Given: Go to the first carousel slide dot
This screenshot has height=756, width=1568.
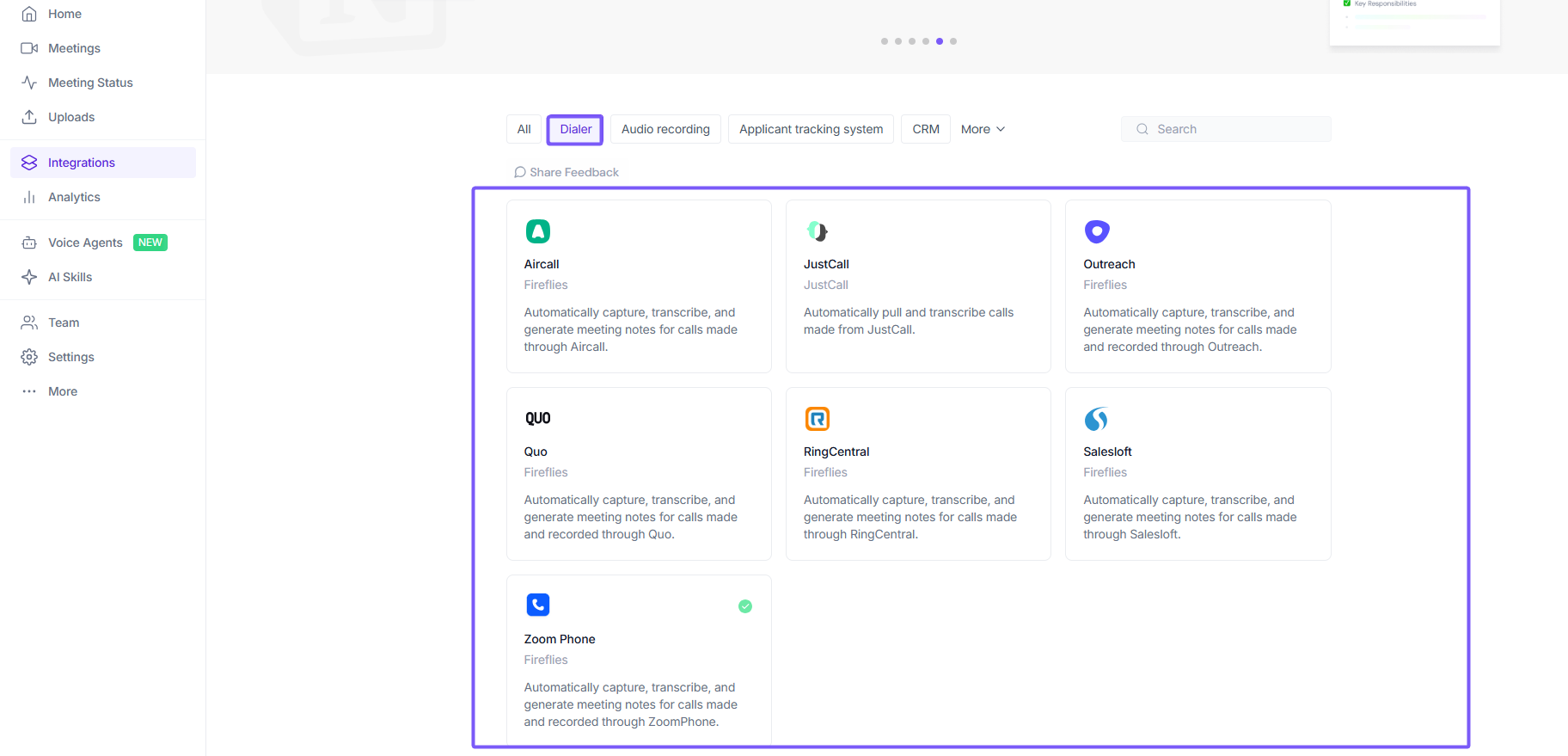Looking at the screenshot, I should pyautogui.click(x=885, y=41).
